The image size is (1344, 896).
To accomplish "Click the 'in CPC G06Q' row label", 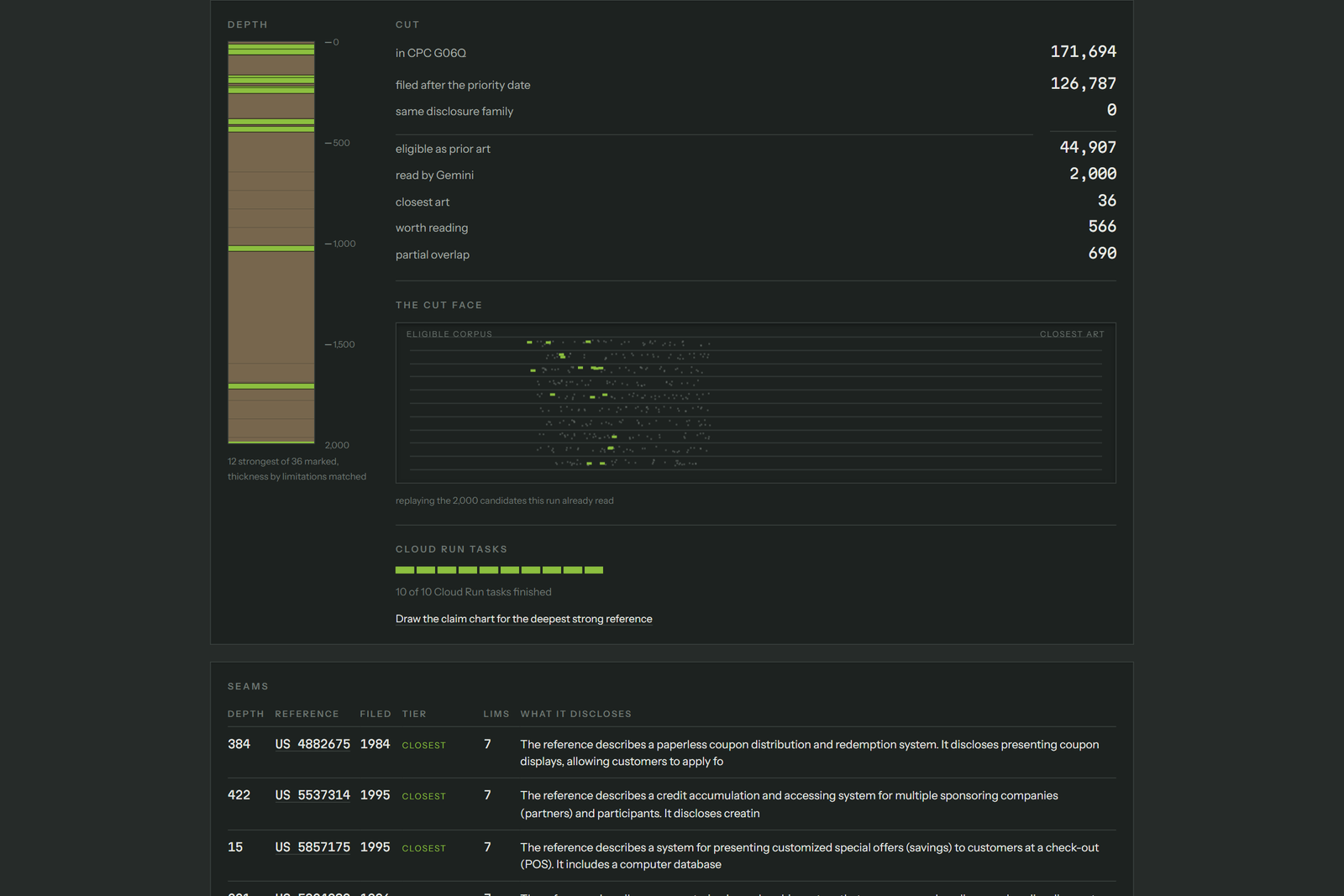I will tap(431, 53).
